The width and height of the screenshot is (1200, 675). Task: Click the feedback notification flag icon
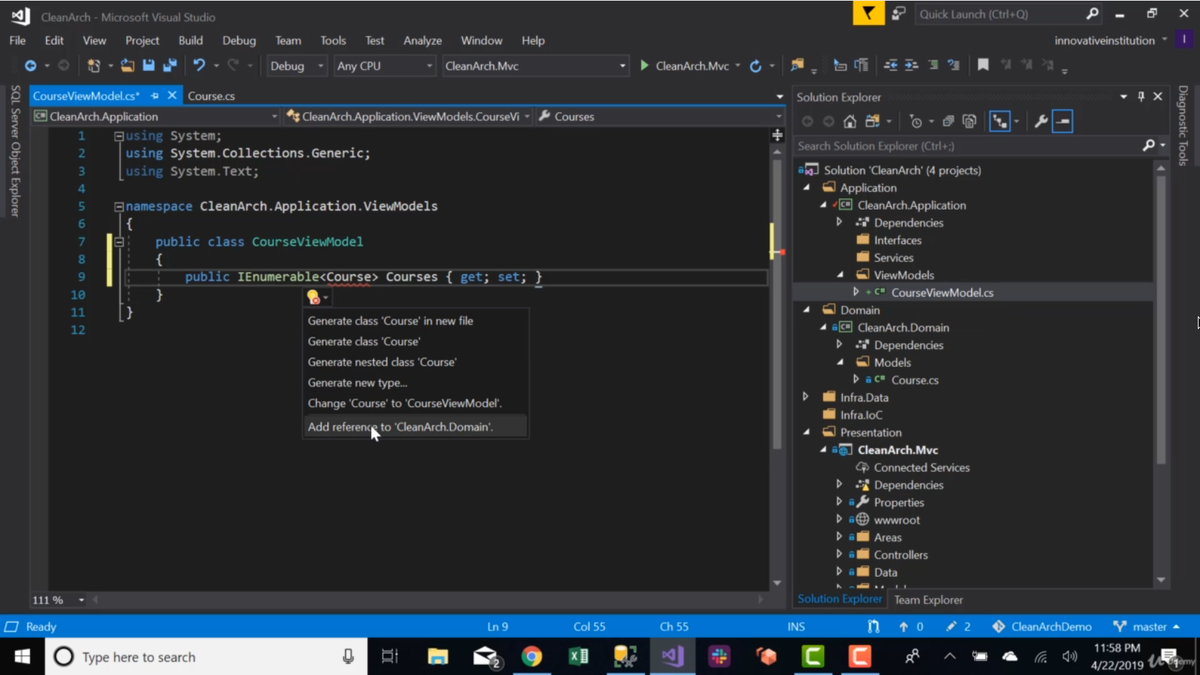(867, 14)
